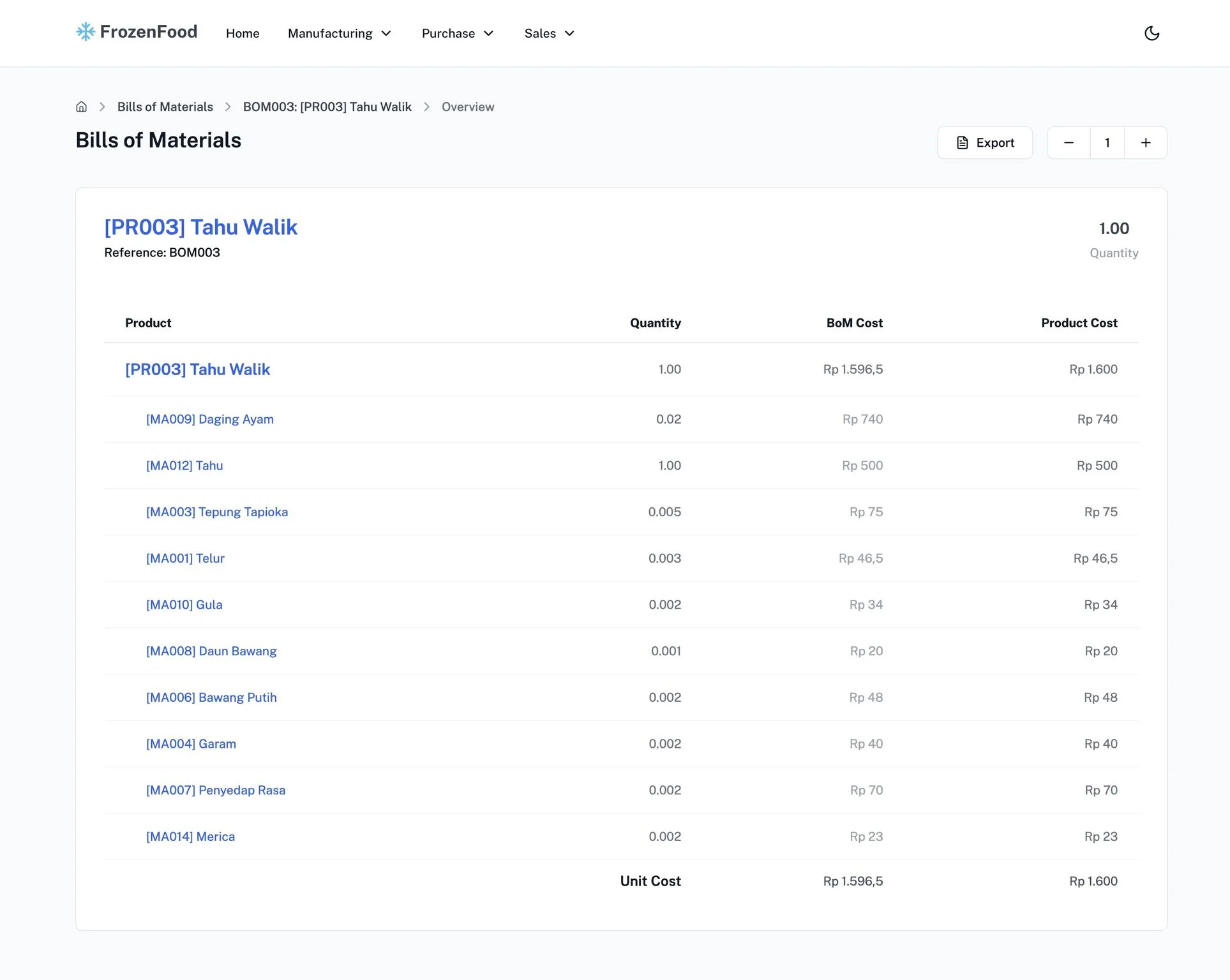The width and height of the screenshot is (1230, 980).
Task: Open the Home menu item
Action: pyautogui.click(x=243, y=33)
